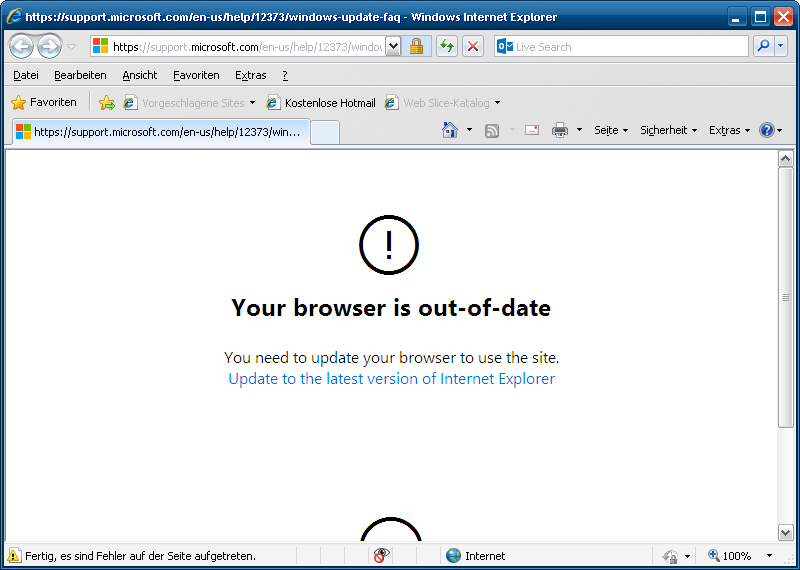Open the Seite command bar menu
This screenshot has width=800, height=570.
click(x=611, y=131)
